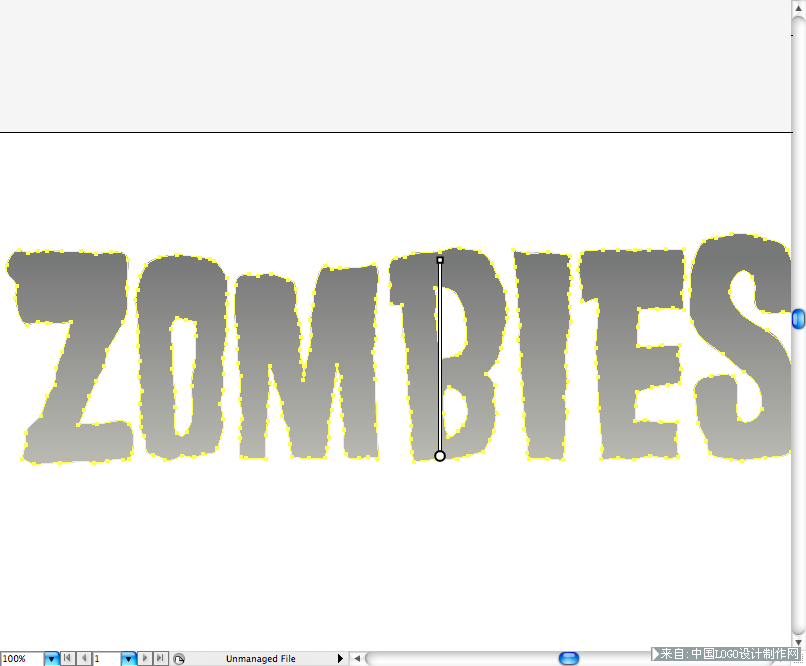Click the gradient annotator circular end handle
The height and width of the screenshot is (666, 806).
(x=439, y=456)
